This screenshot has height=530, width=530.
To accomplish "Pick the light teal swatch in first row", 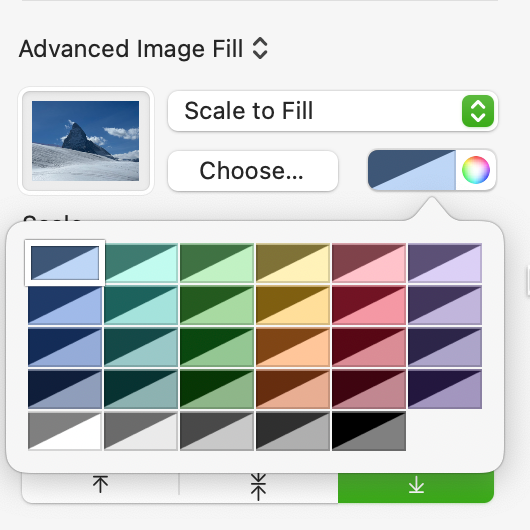I will (141, 263).
